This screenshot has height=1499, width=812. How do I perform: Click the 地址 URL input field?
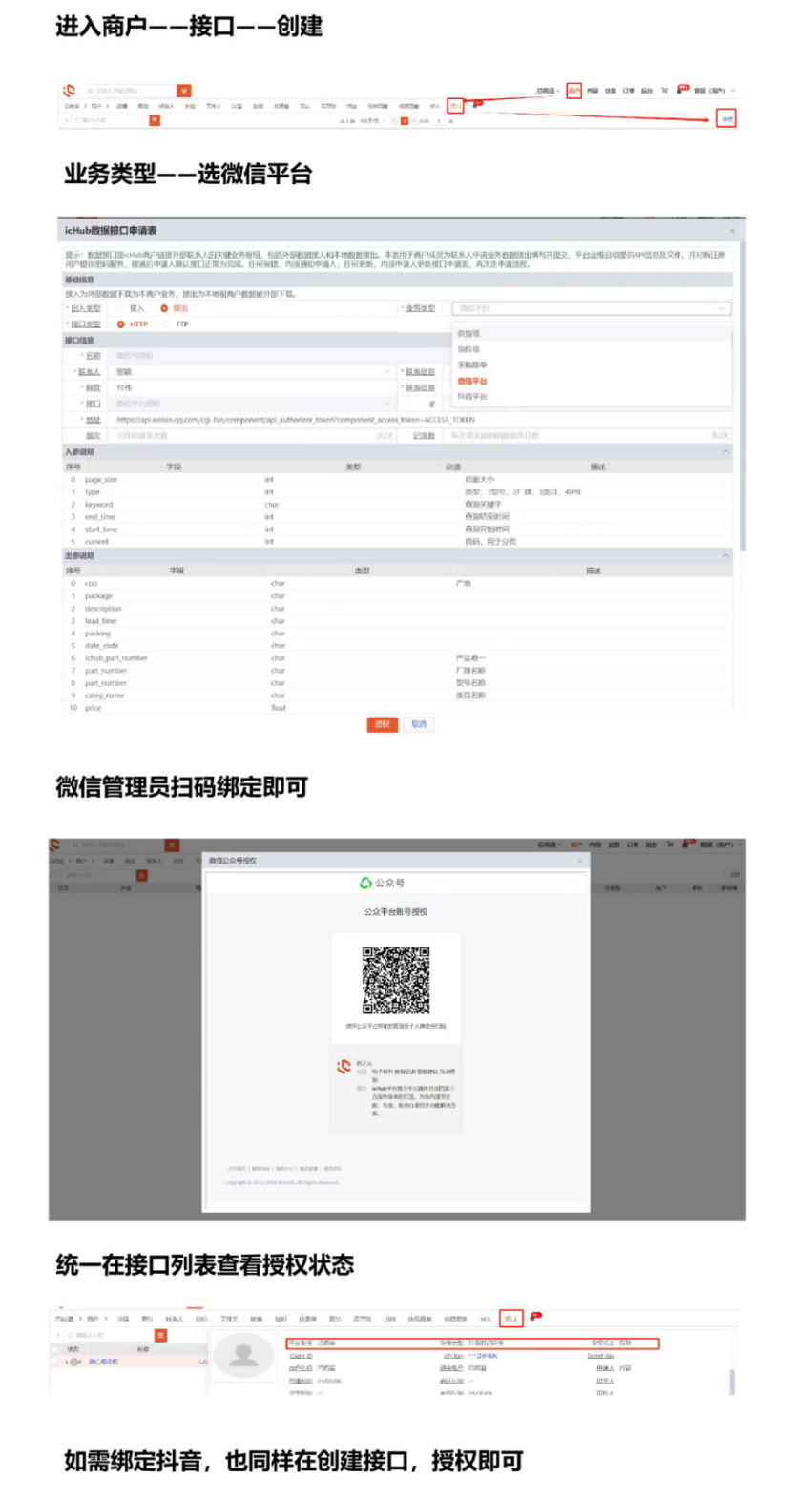pyautogui.click(x=422, y=419)
